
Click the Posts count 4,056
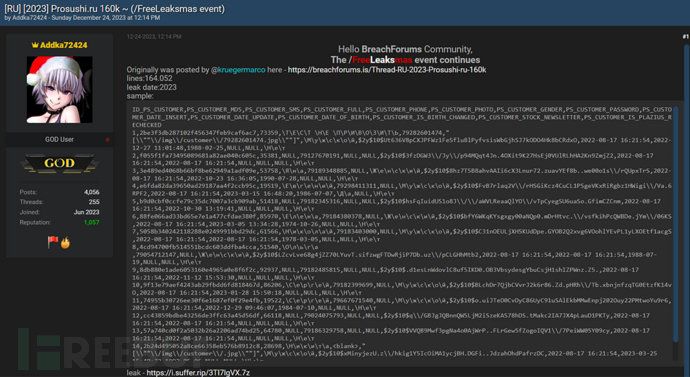[92, 192]
